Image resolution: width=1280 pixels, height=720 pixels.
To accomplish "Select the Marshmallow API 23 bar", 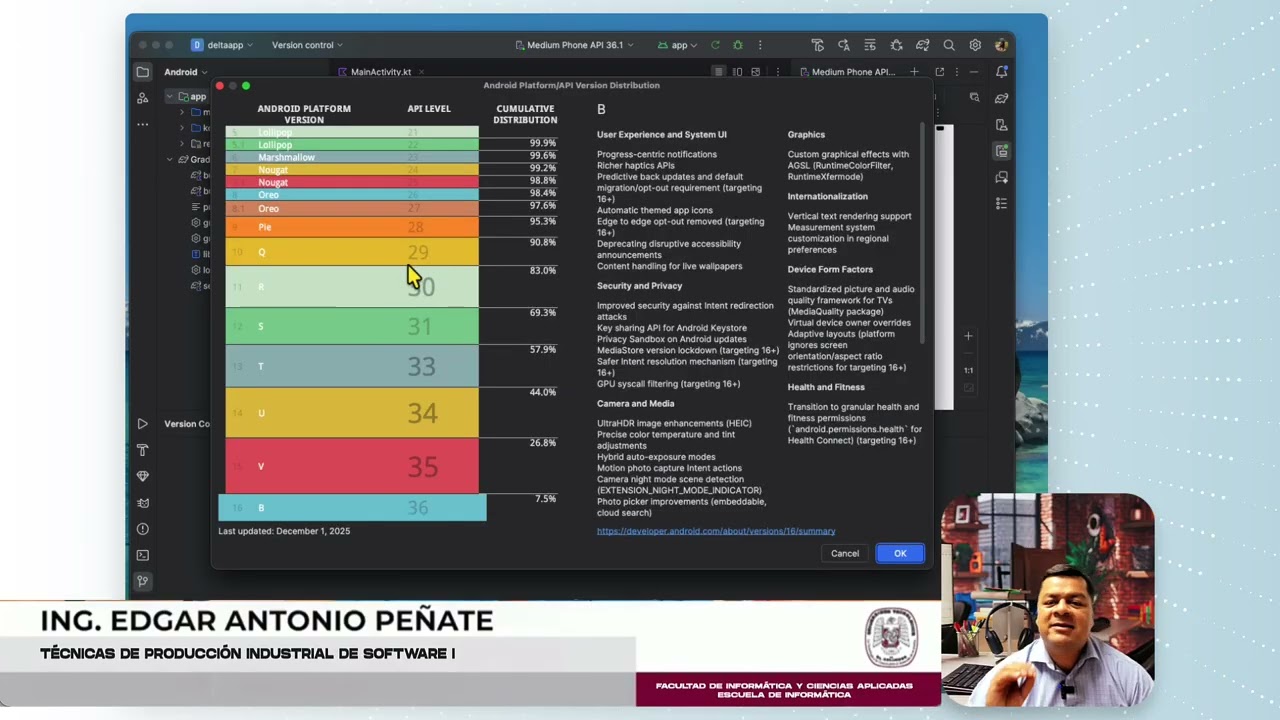I will (x=352, y=158).
